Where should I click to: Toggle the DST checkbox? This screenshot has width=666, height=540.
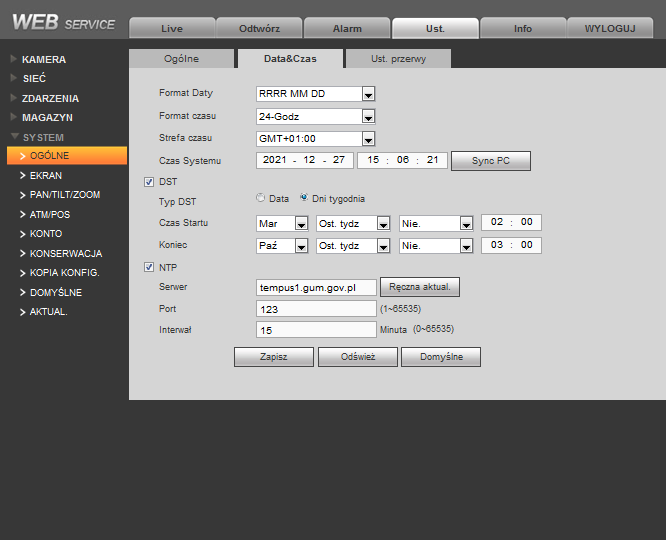[x=149, y=182]
